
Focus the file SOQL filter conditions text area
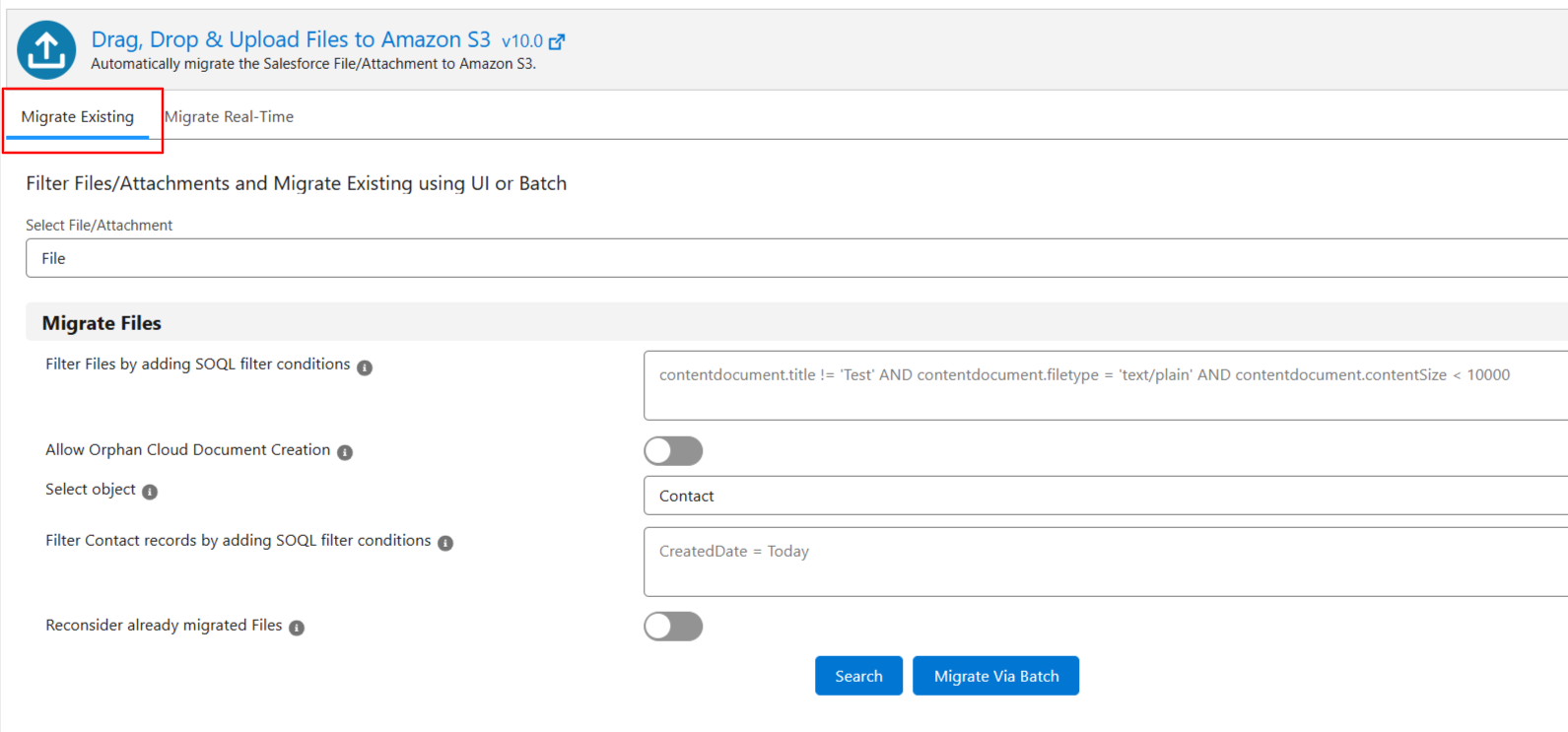(1106, 385)
